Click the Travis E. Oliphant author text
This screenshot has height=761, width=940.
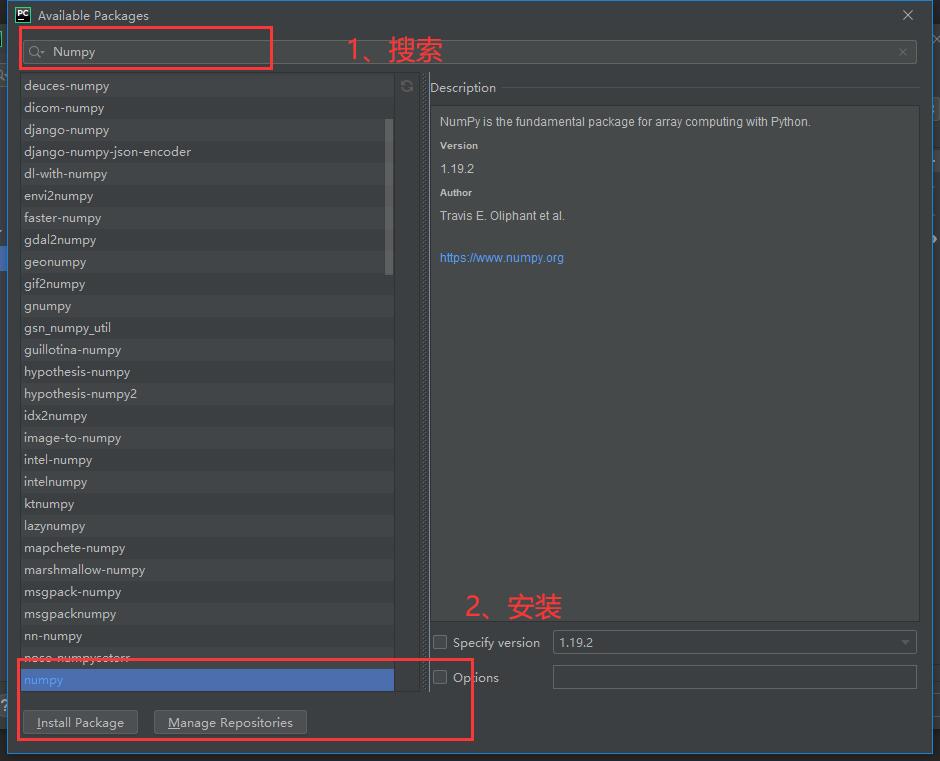point(502,216)
